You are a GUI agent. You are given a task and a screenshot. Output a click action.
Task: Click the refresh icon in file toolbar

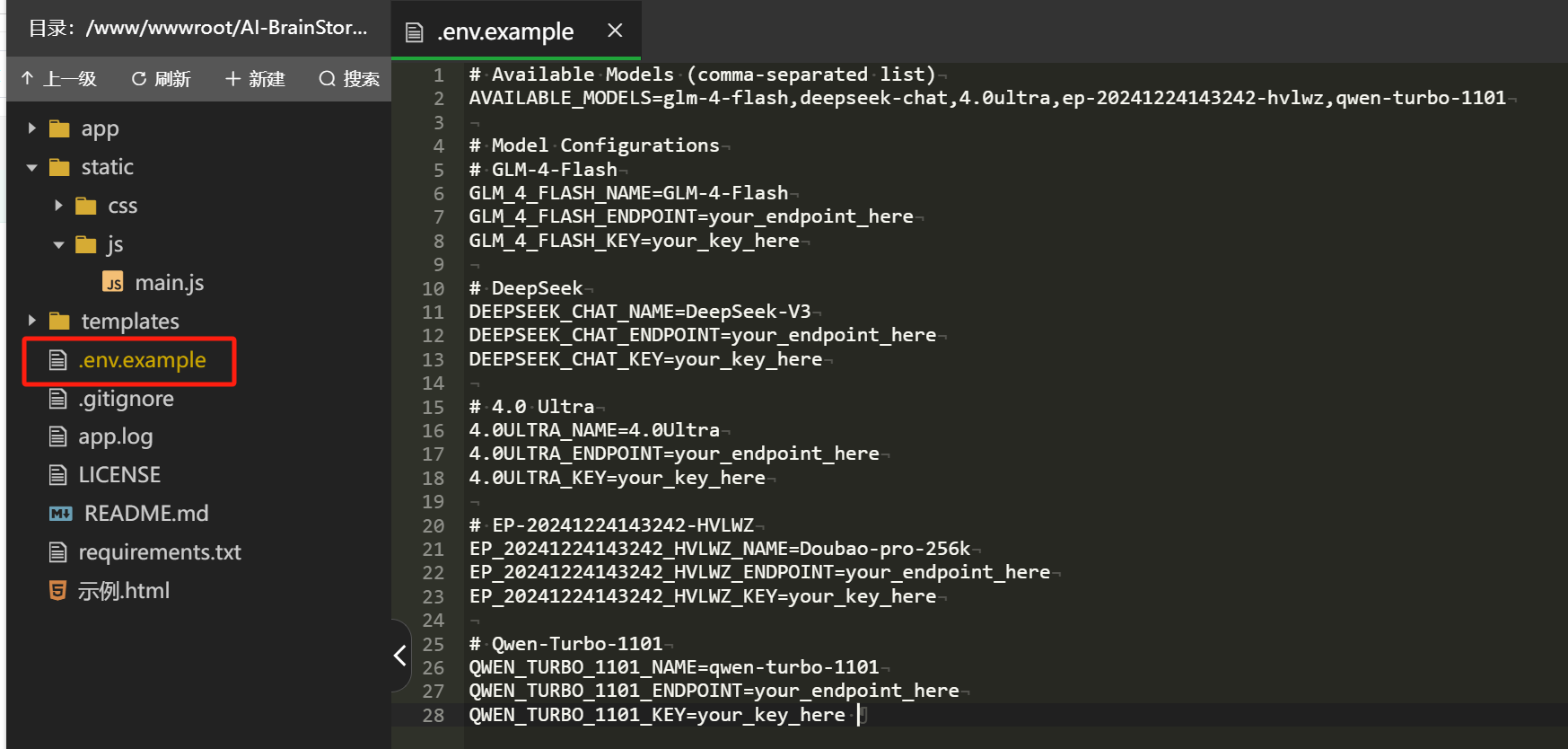click(x=139, y=79)
